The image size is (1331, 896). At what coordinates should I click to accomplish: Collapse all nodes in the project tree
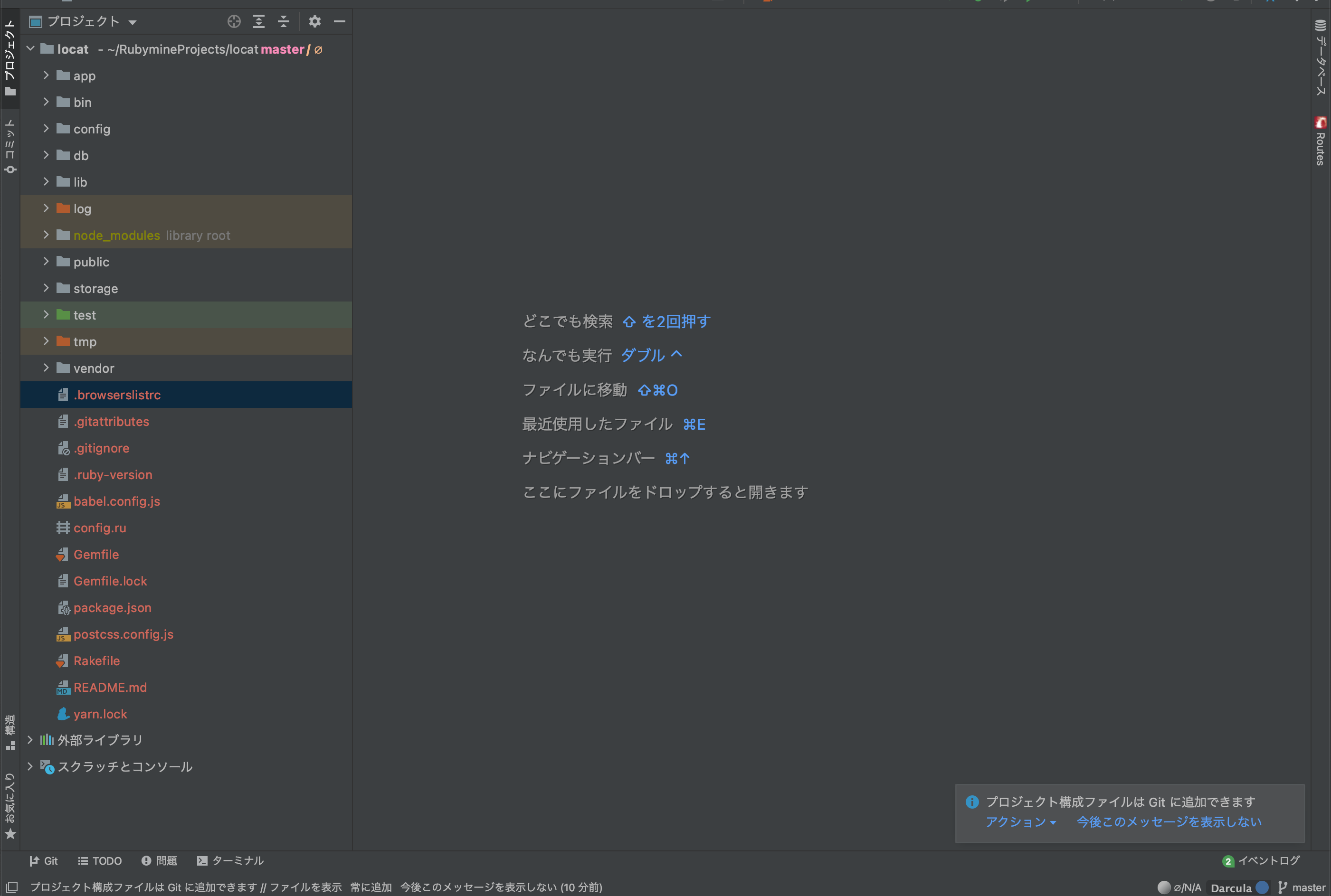coord(284,21)
